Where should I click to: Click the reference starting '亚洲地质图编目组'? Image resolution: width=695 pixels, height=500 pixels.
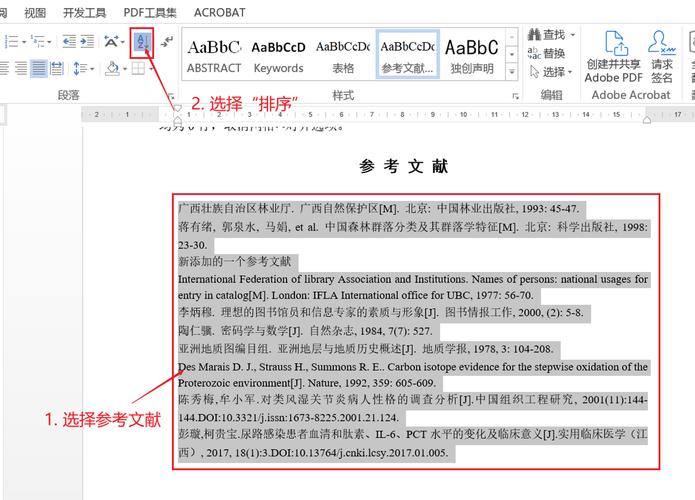366,349
